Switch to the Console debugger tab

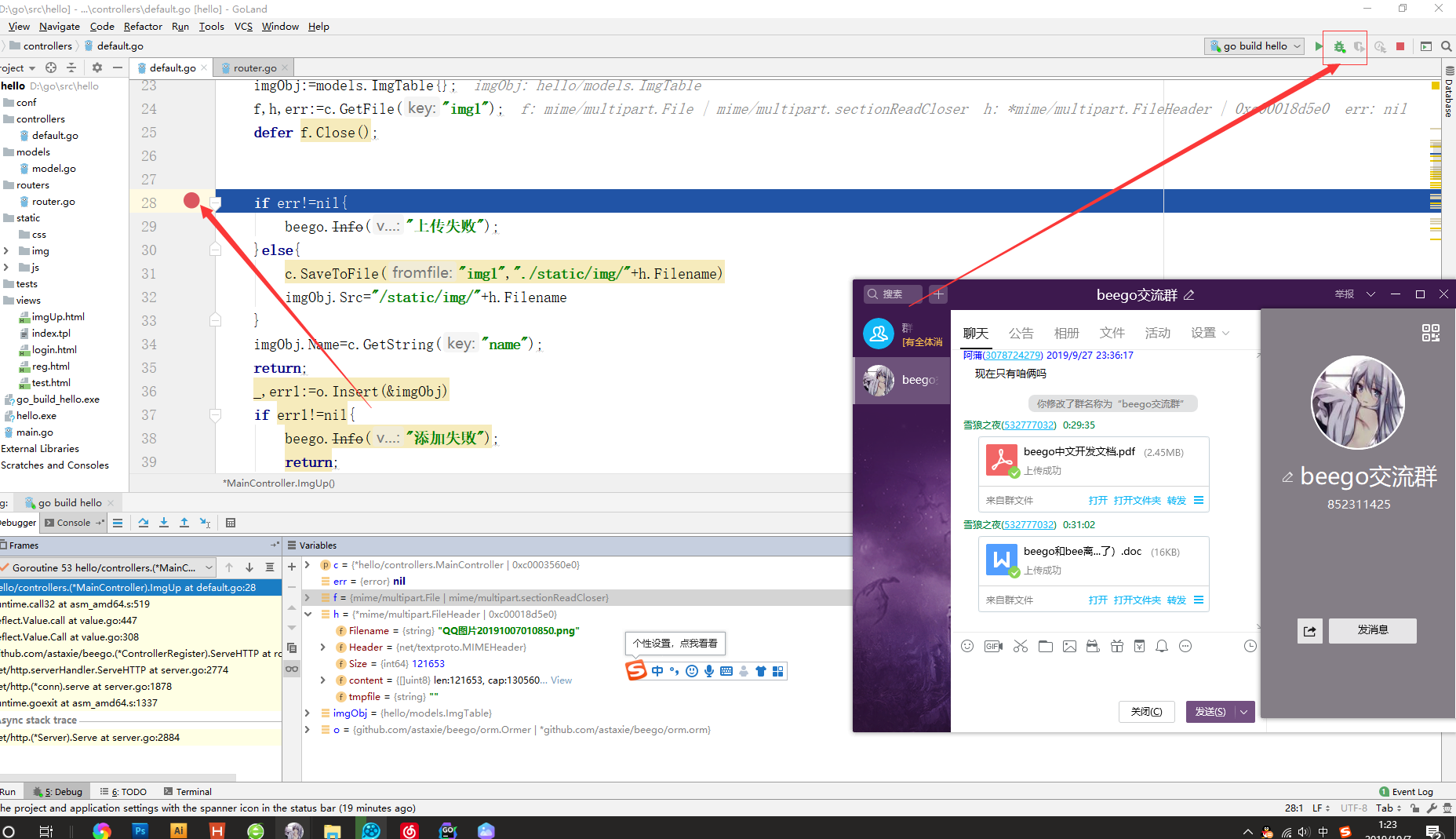tap(74, 523)
